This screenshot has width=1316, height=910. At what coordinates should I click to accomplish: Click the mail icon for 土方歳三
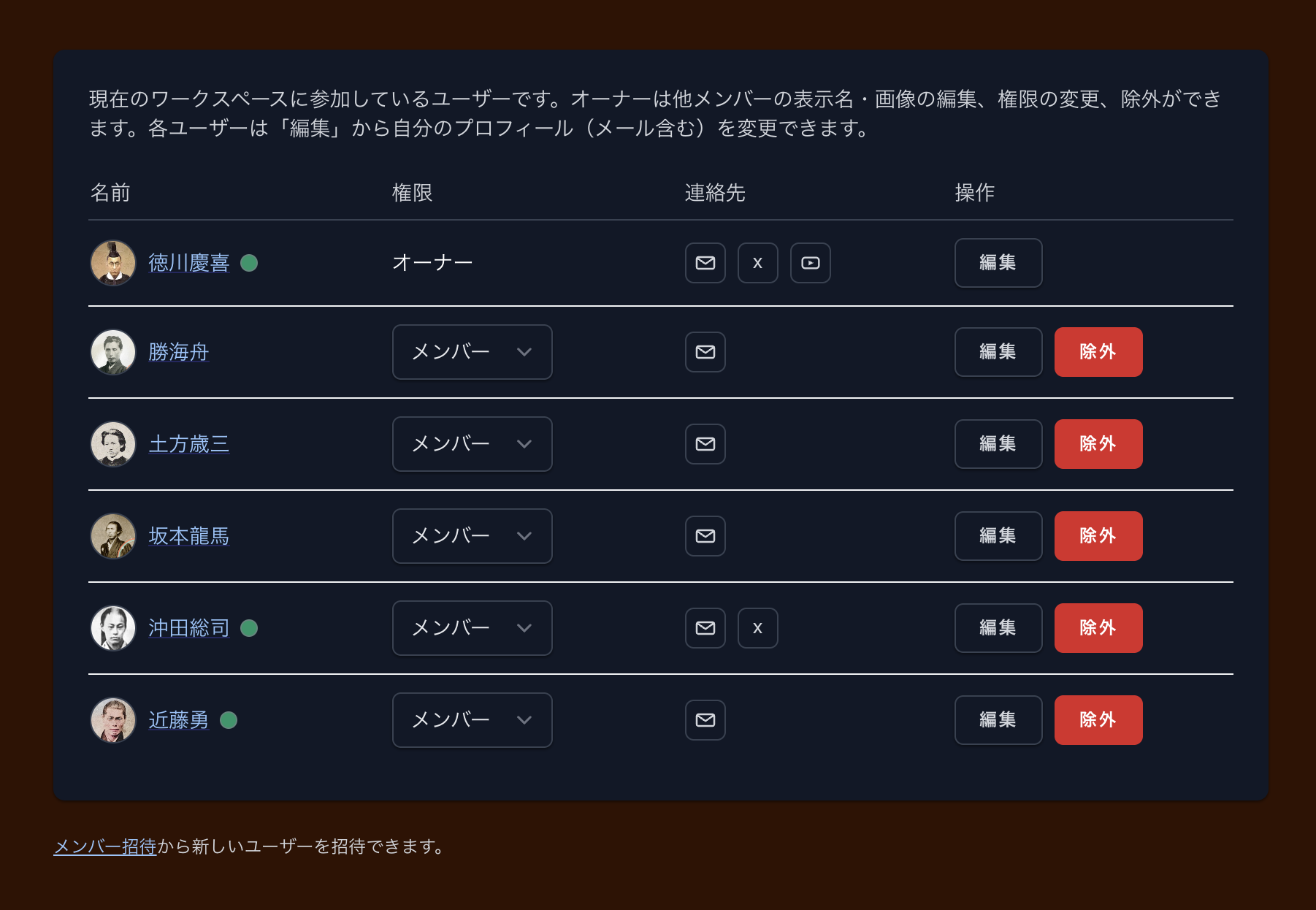click(x=705, y=444)
